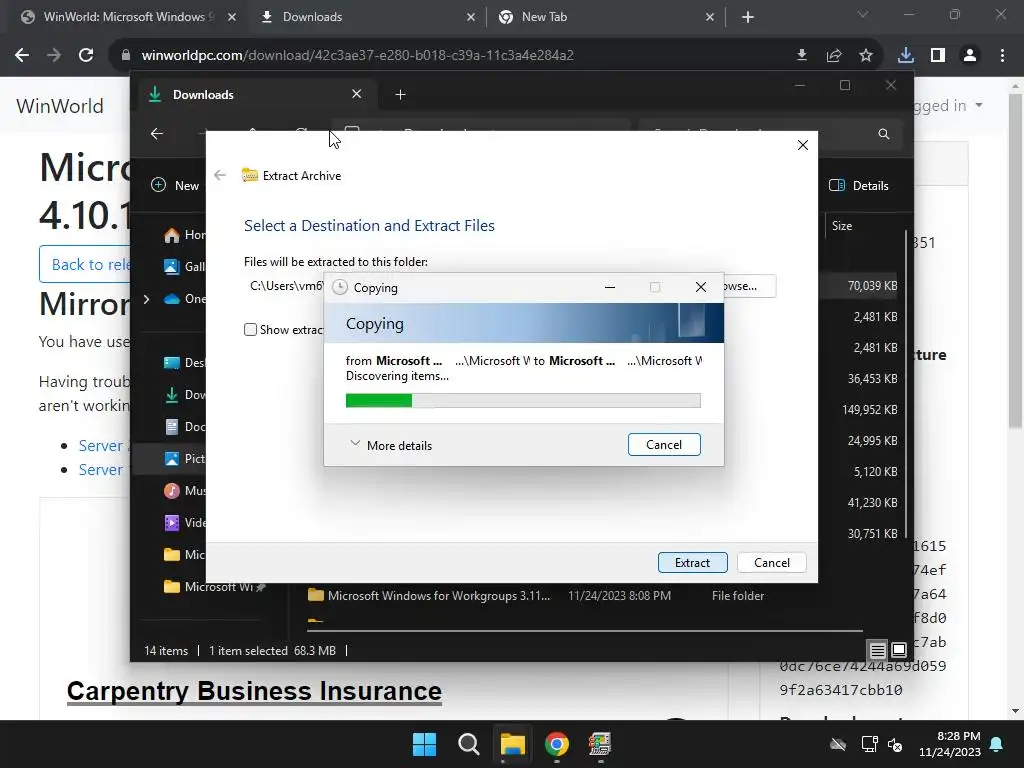This screenshot has width=1024, height=768.
Task: Select File Explorer Downloads tab
Action: 255,95
